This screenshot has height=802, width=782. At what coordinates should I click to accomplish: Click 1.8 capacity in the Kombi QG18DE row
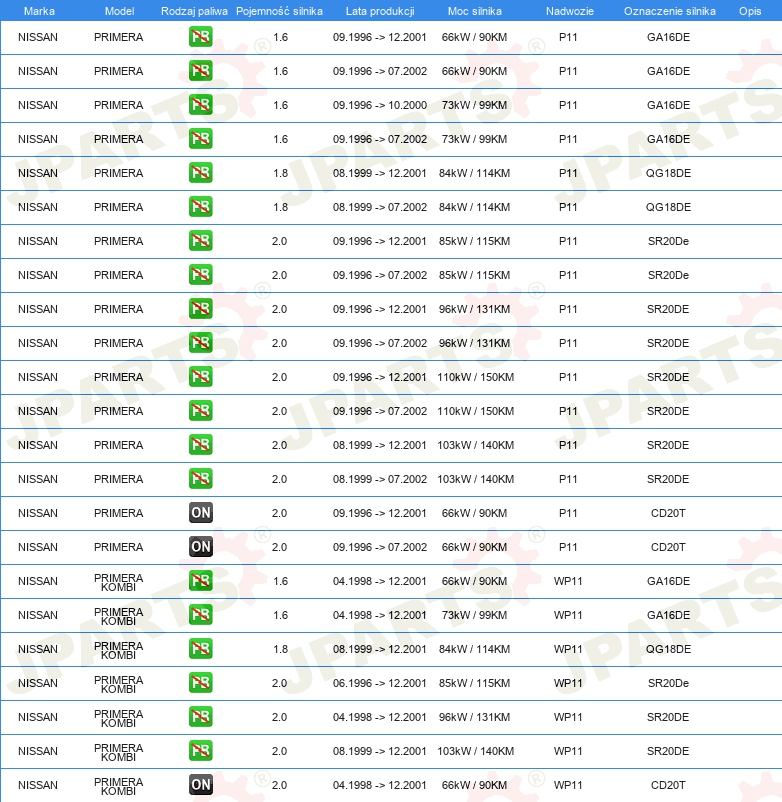(x=280, y=649)
